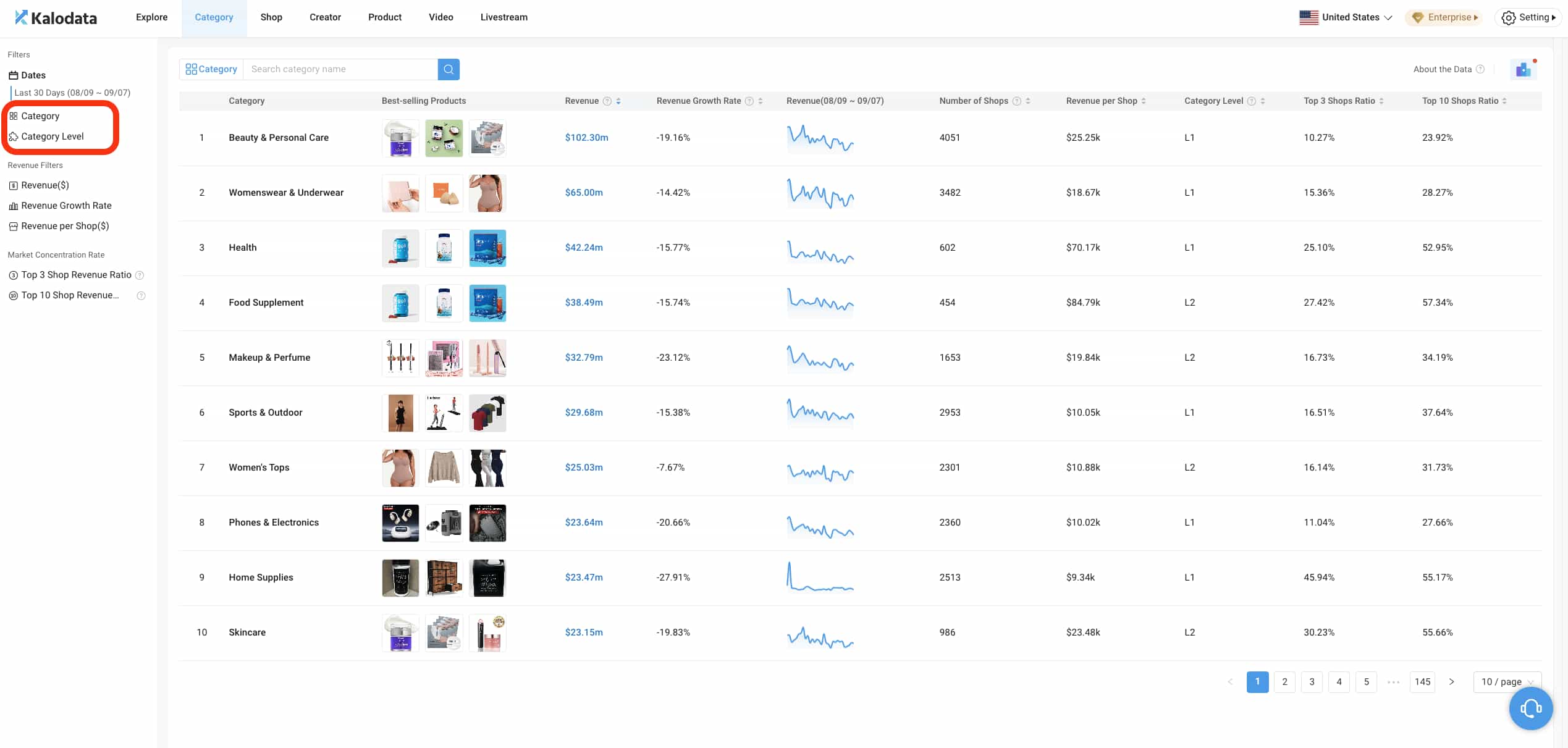Click the blue gift box icon top right

pyautogui.click(x=1523, y=69)
